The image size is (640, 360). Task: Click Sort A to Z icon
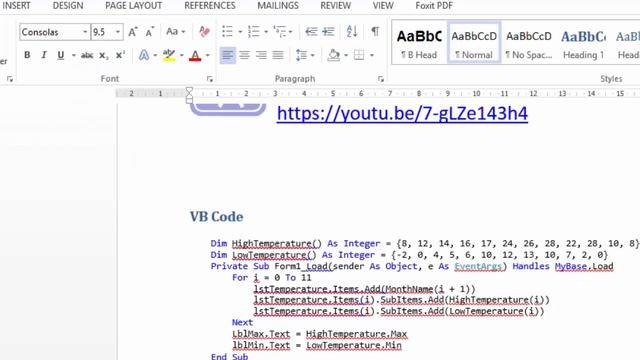[352, 31]
